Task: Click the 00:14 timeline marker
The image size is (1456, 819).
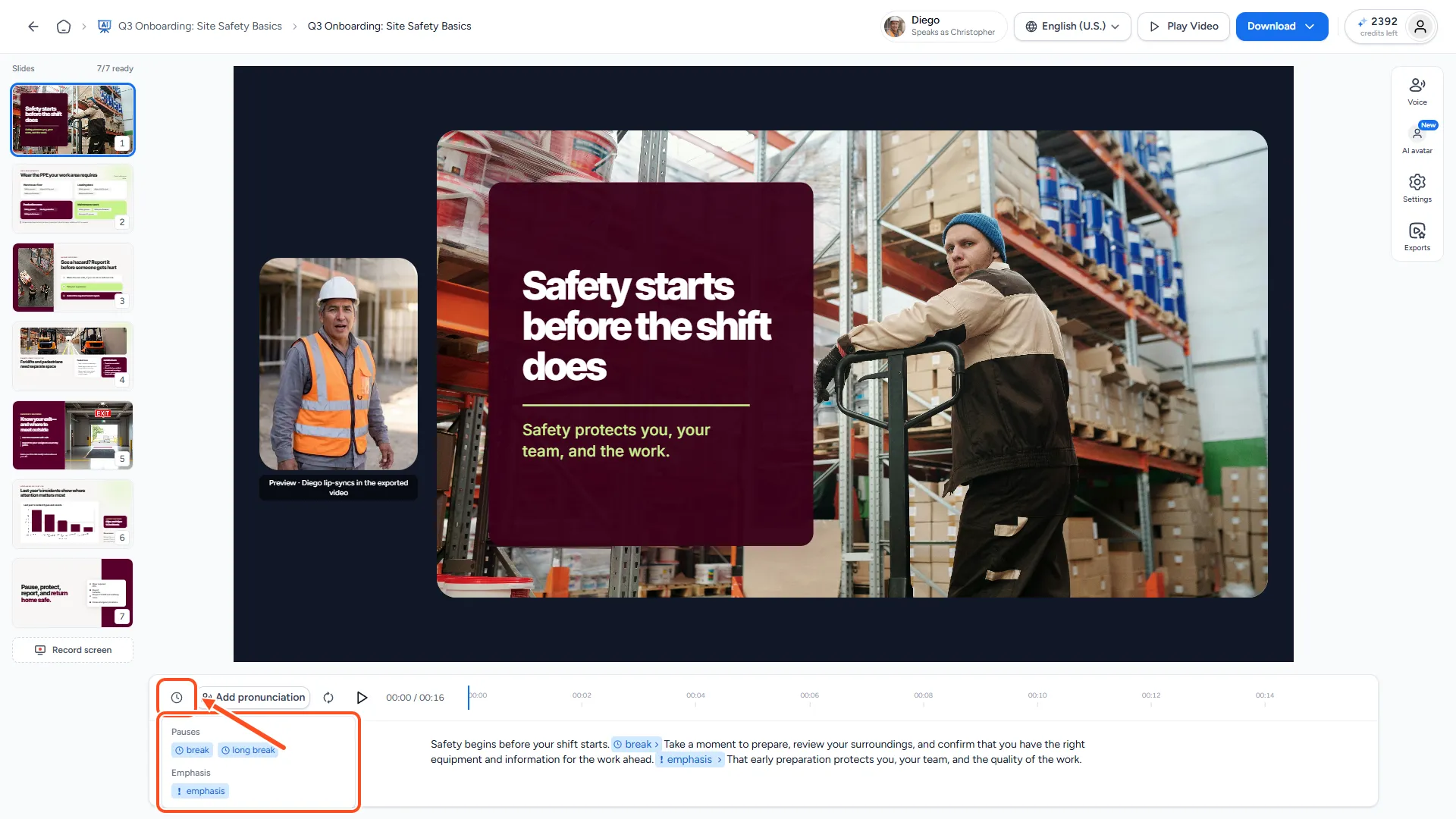Action: 1265,695
